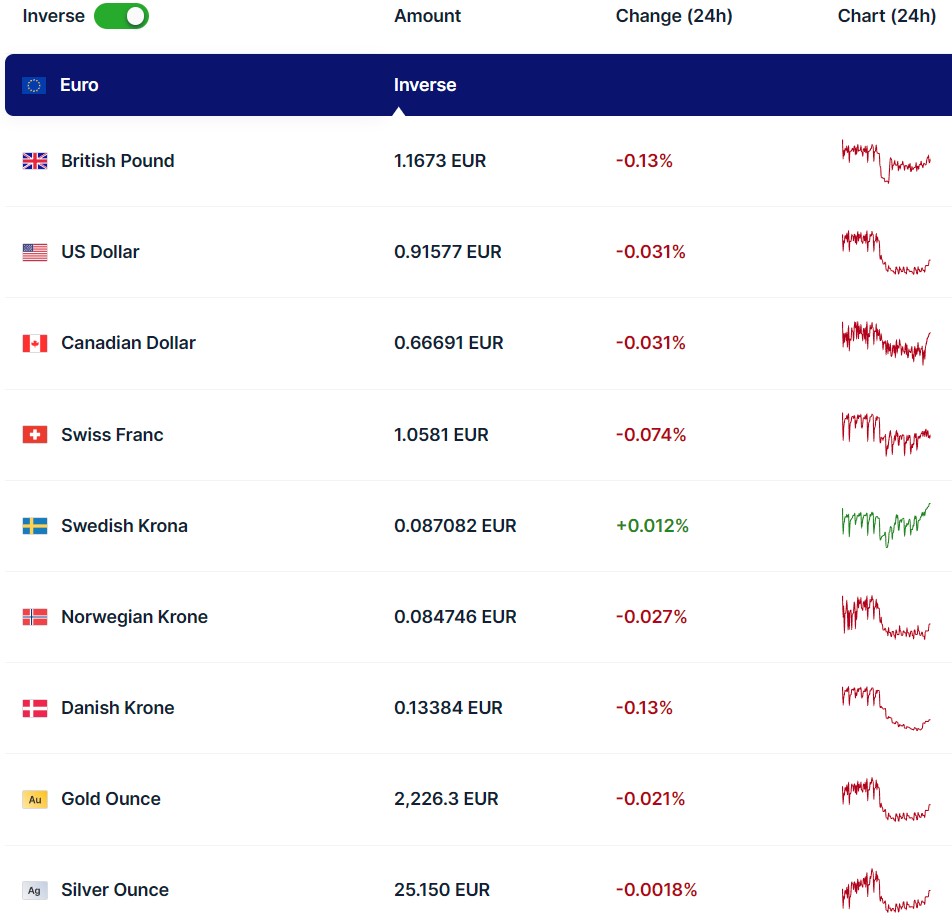Click the Silver Ounce Ag icon
952x920 pixels.
click(35, 890)
